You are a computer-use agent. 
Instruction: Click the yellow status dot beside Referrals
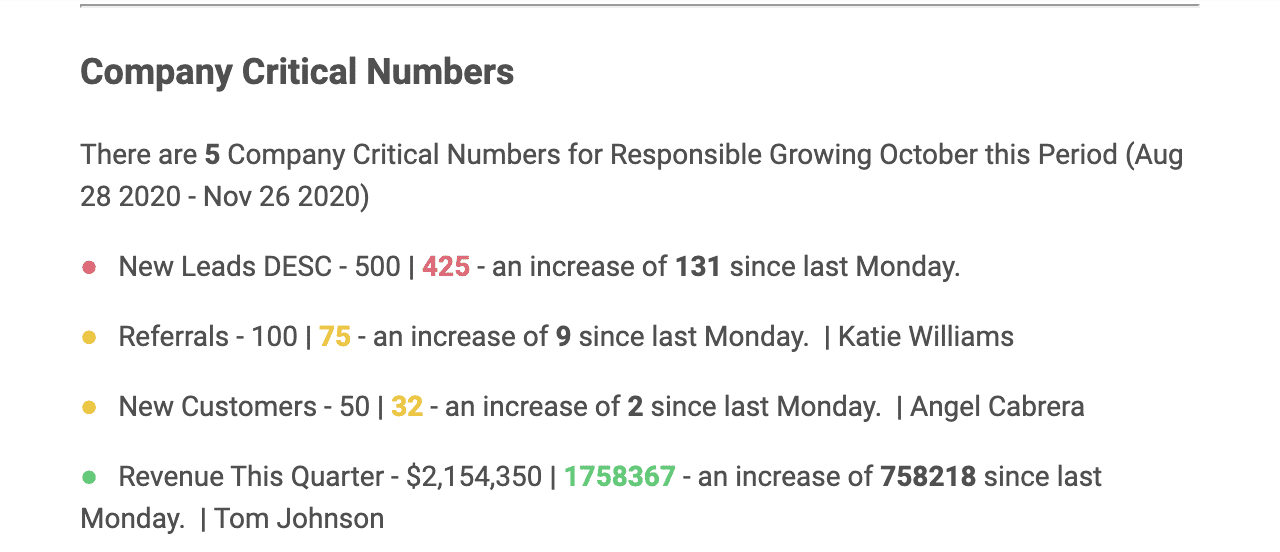coord(89,337)
